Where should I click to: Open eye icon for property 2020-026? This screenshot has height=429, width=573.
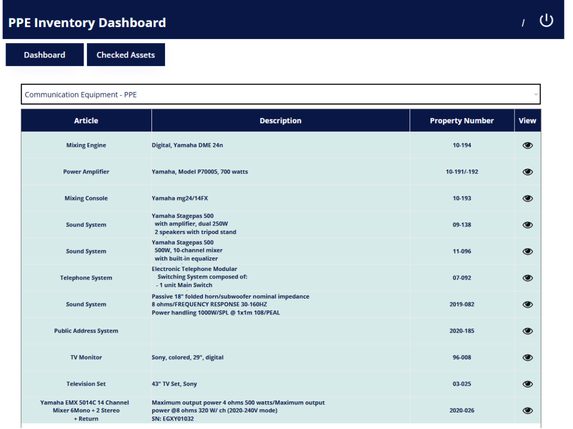pyautogui.click(x=527, y=410)
